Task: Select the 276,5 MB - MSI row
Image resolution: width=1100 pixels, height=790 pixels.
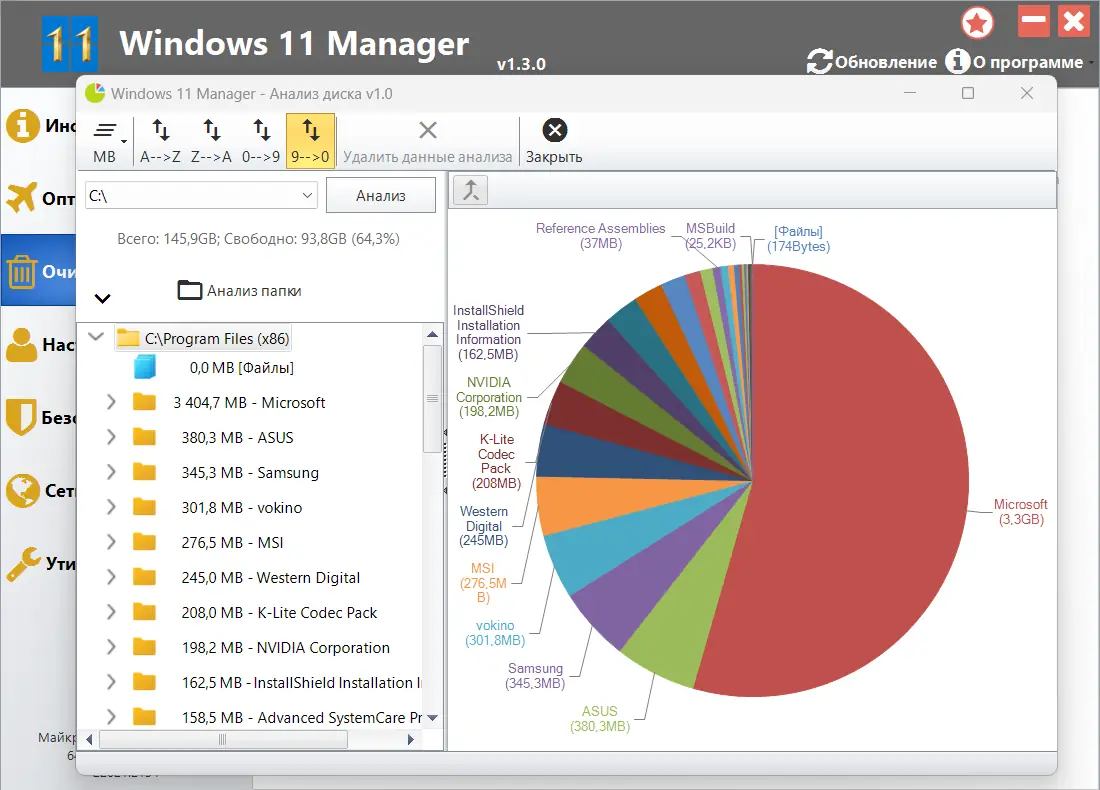Action: click(x=232, y=542)
